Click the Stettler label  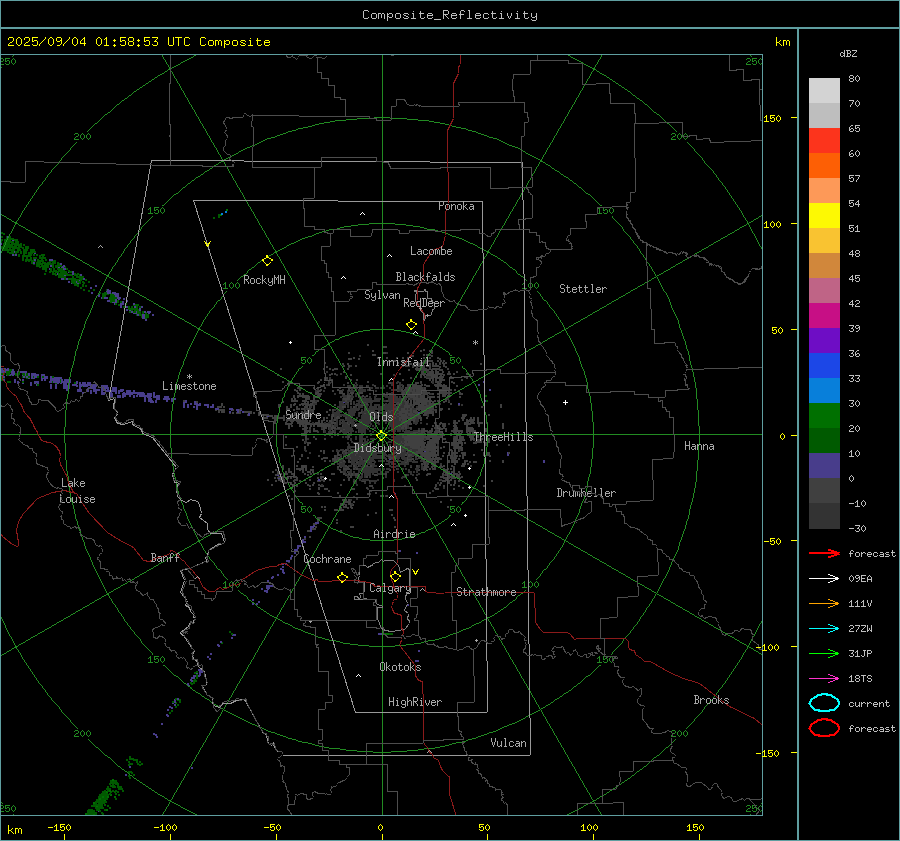583,289
